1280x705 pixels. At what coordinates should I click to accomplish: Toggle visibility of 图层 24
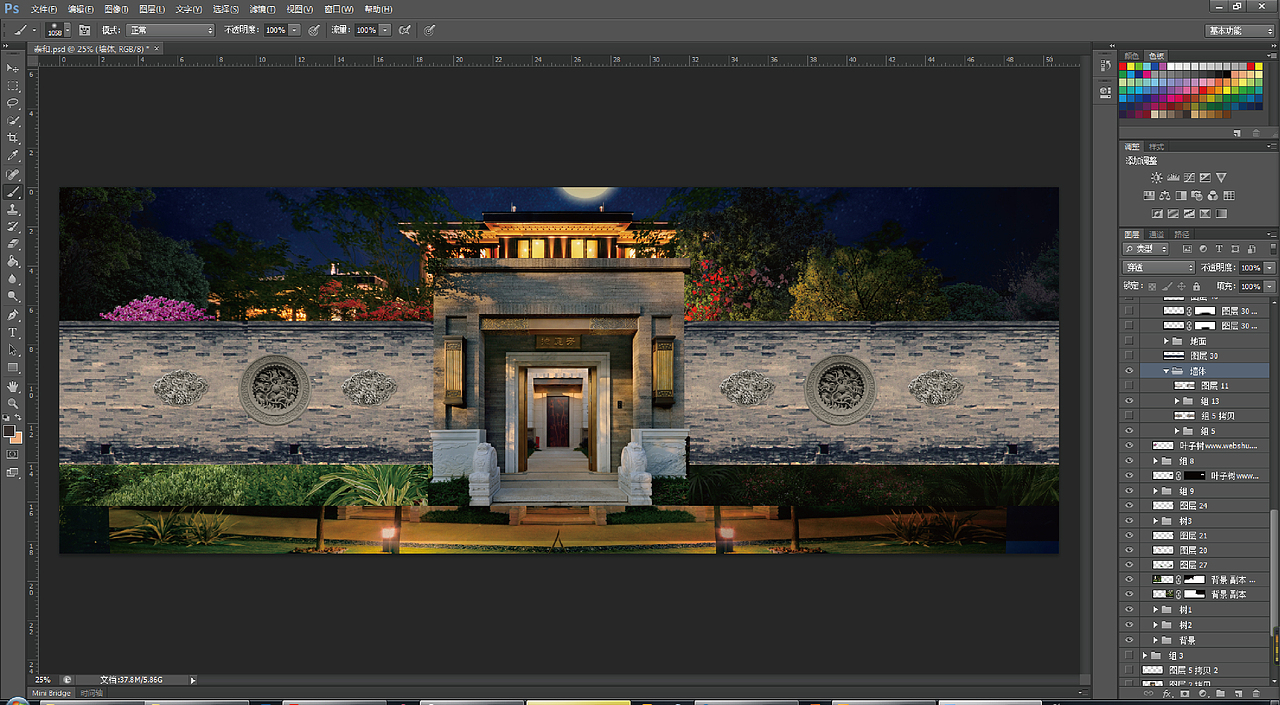pyautogui.click(x=1129, y=506)
